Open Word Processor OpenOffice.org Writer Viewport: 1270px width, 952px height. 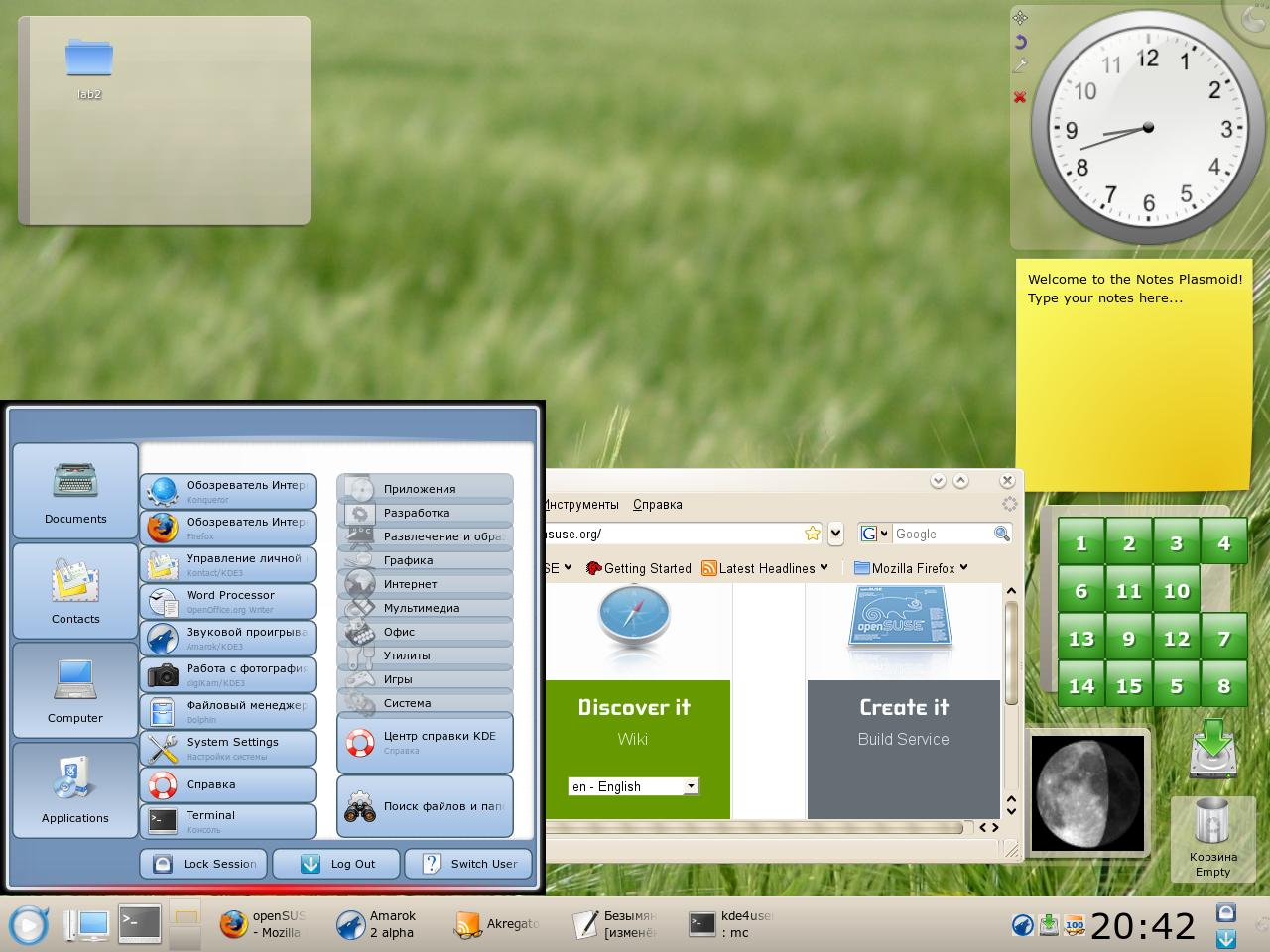pos(228,602)
